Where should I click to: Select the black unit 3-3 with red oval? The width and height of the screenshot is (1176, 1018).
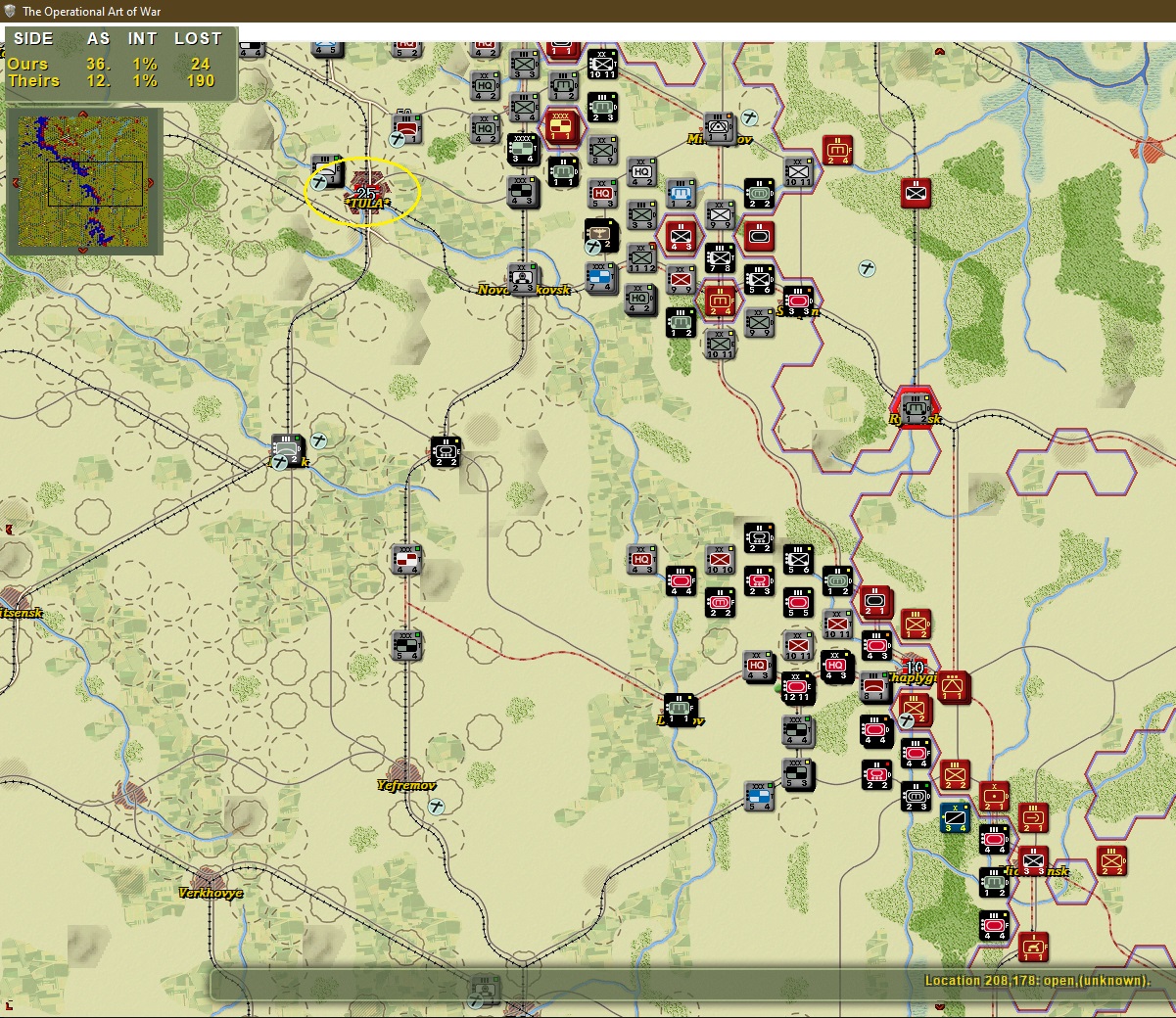[x=798, y=301]
